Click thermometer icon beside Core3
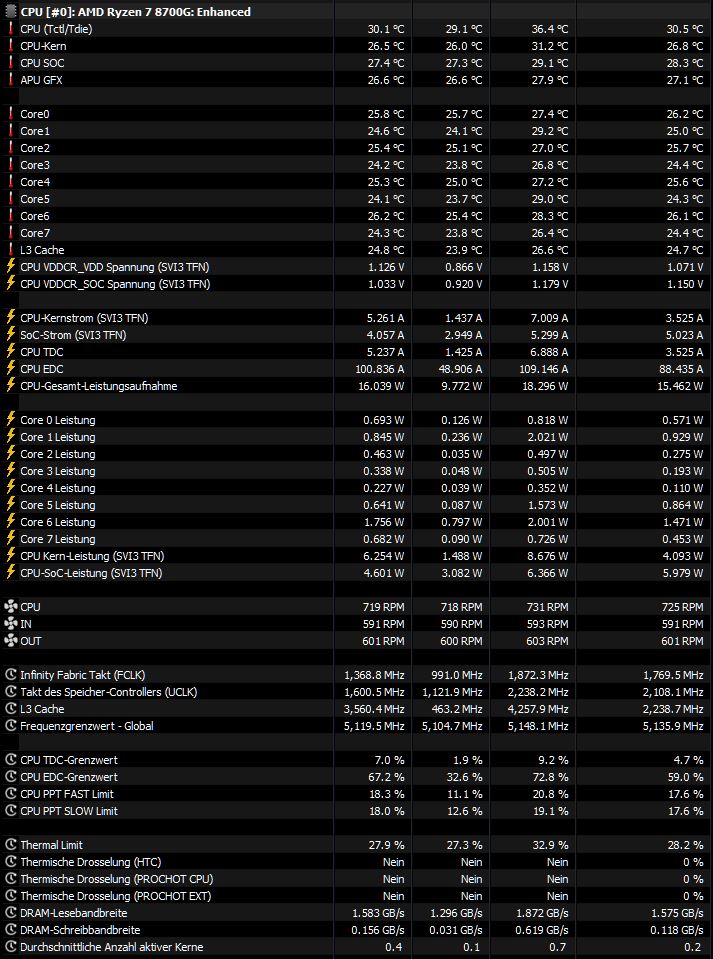This screenshot has height=959, width=713. (x=10, y=165)
